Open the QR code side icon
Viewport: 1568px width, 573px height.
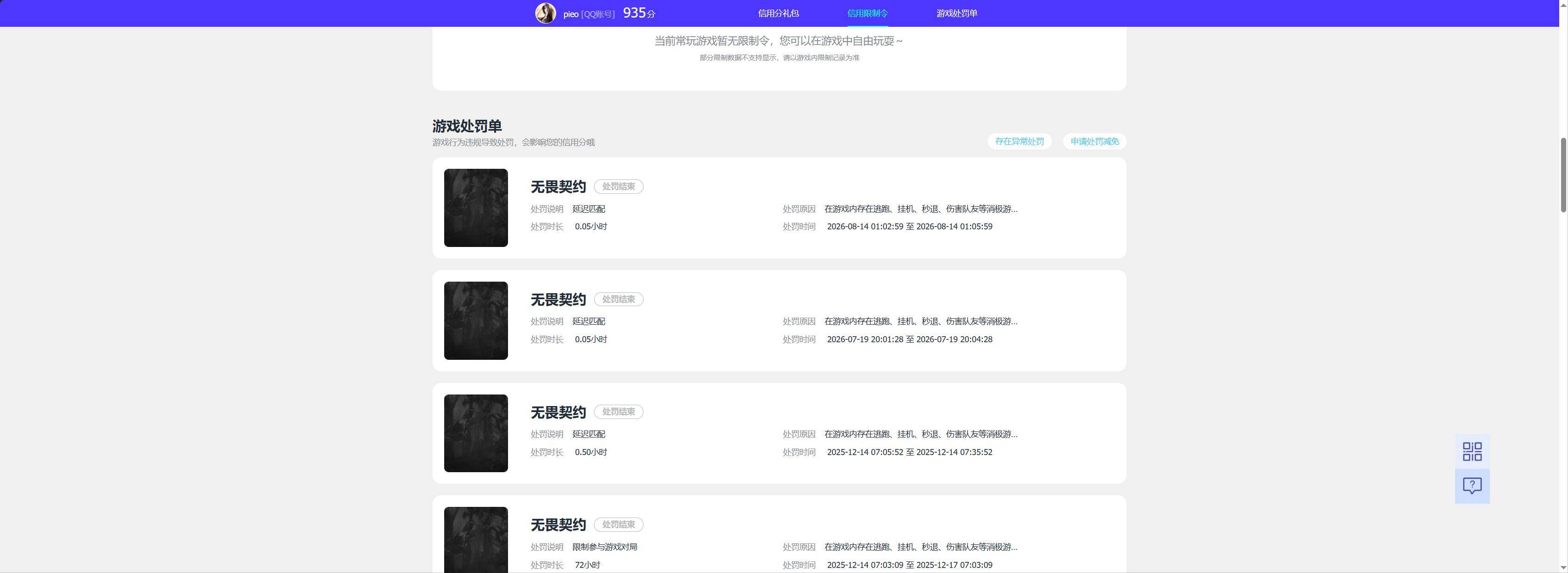click(1472, 451)
